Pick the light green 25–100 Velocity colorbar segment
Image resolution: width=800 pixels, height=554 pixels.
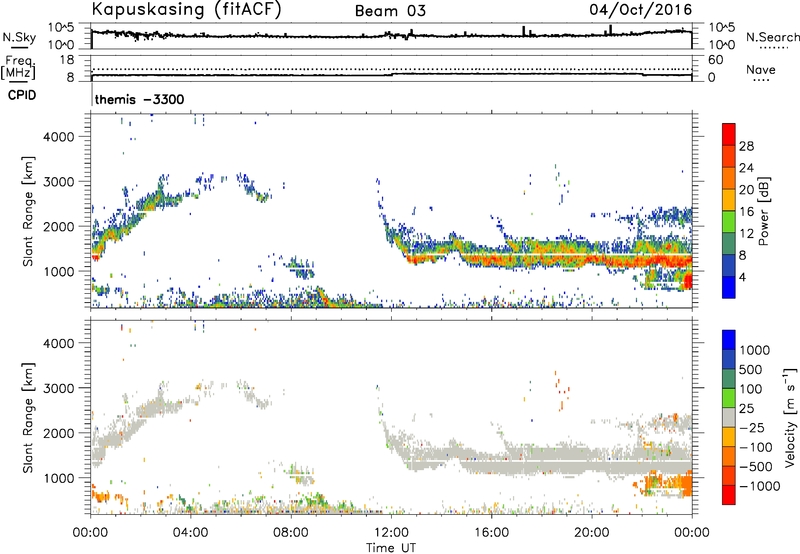click(729, 399)
